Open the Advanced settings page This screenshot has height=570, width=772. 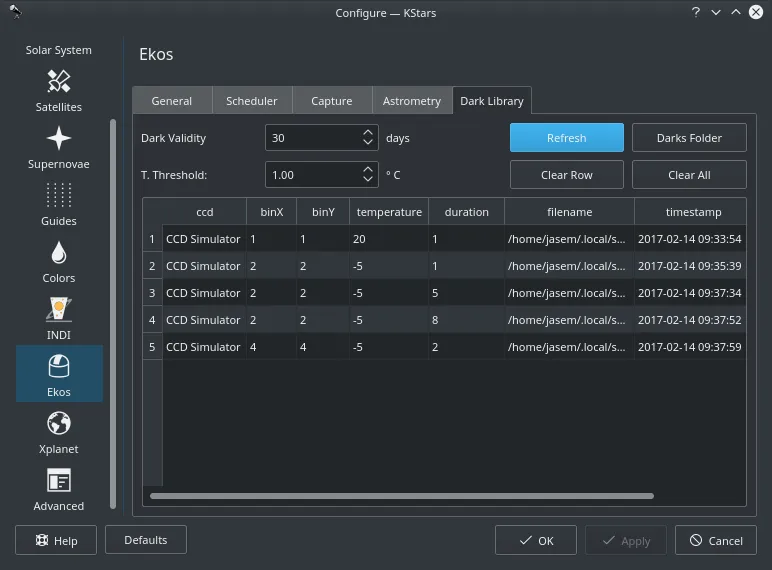(59, 490)
